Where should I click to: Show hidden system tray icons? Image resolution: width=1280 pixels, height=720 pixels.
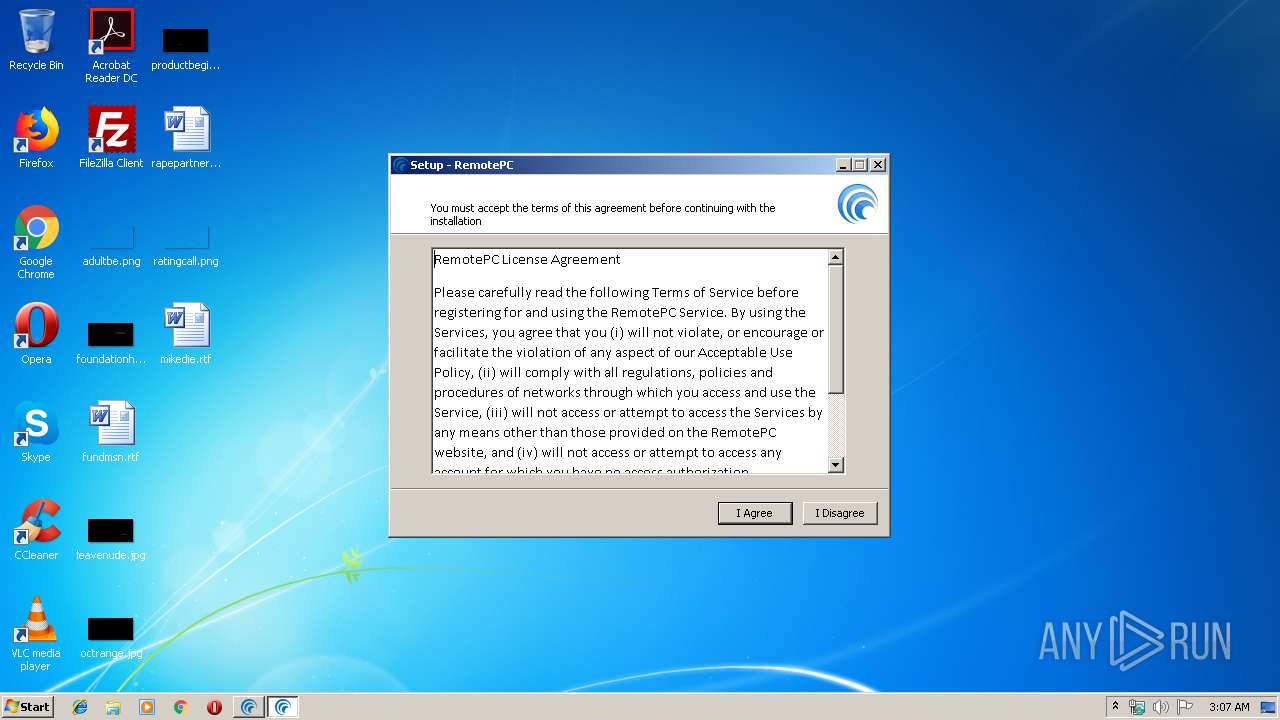click(x=1116, y=707)
